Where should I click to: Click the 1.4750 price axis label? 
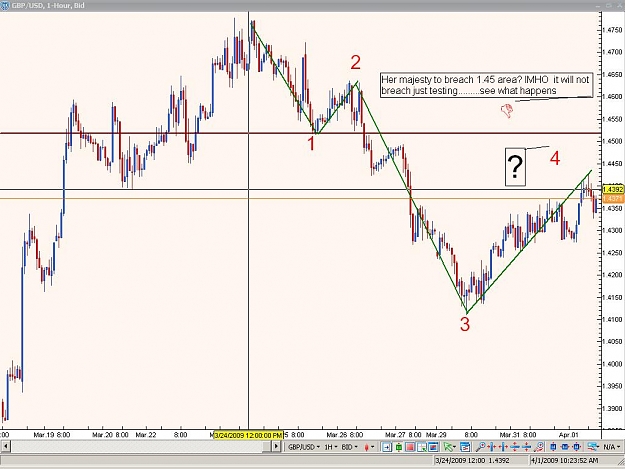pos(612,30)
